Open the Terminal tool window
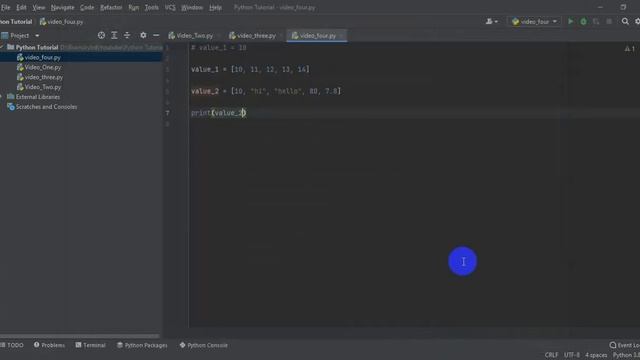Image resolution: width=640 pixels, height=360 pixels. tap(91, 345)
